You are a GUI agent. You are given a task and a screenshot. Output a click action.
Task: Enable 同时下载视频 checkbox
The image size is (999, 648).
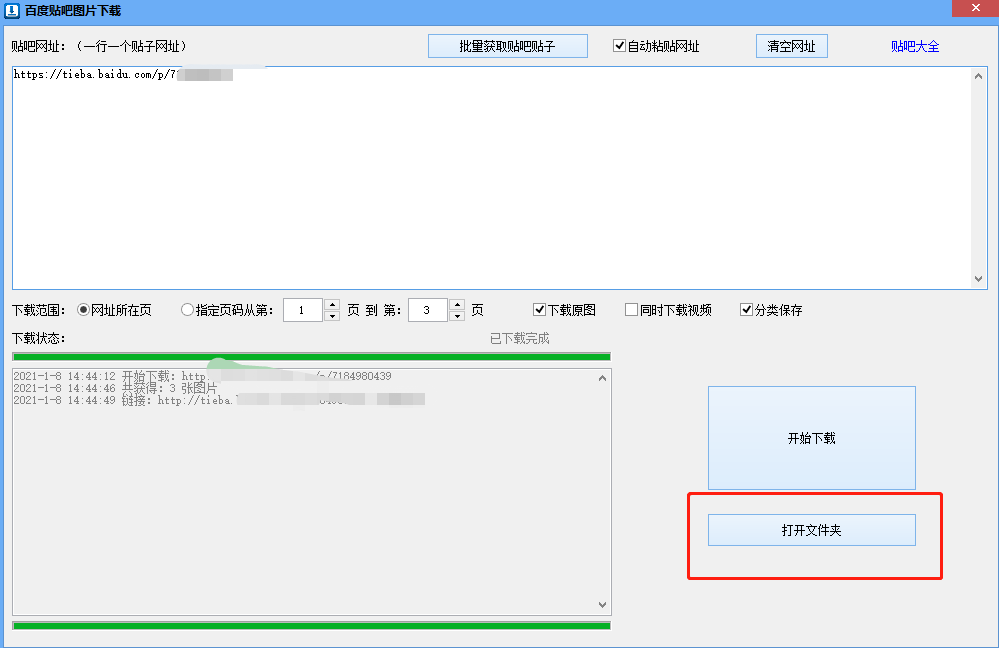tap(632, 310)
